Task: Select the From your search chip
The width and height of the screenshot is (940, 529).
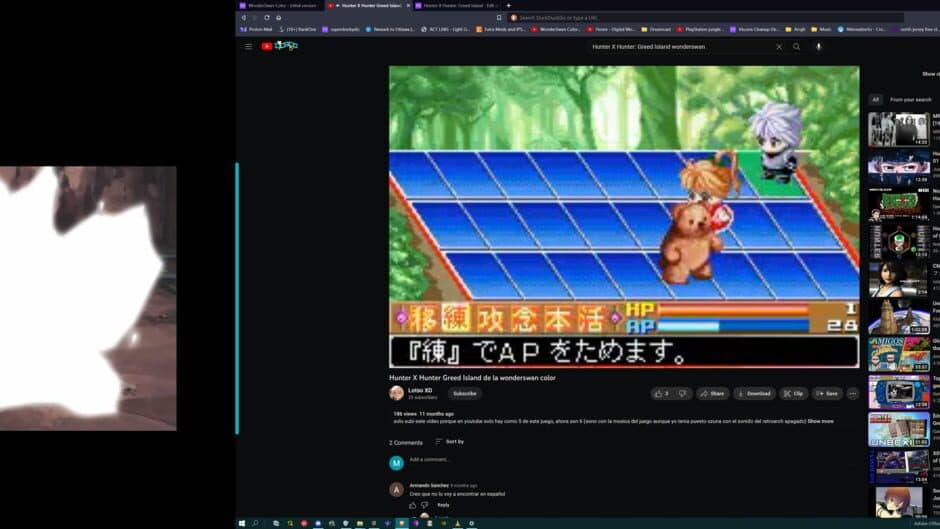Action: coord(910,100)
